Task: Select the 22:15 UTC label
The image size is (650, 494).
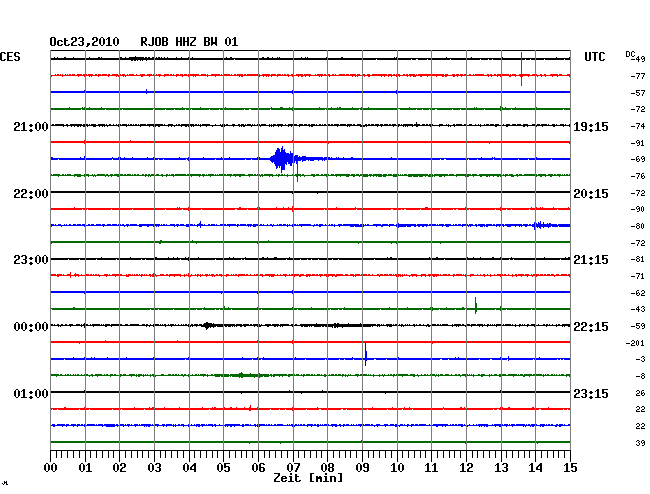Action: pos(591,327)
